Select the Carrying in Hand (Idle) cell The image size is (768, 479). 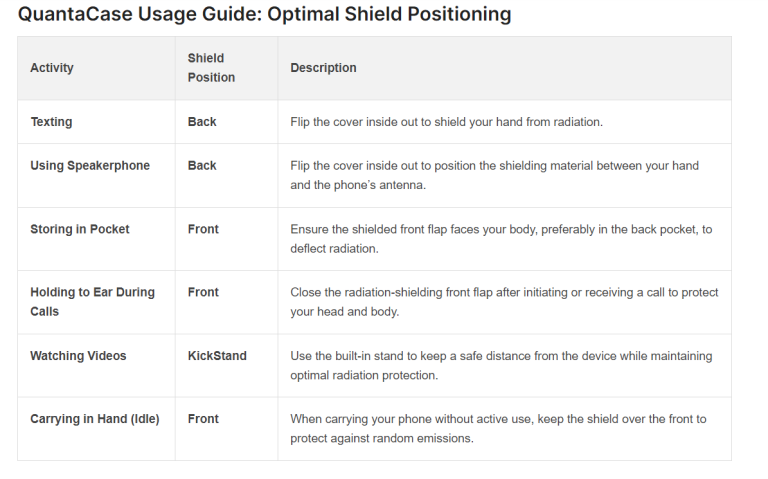pos(95,419)
